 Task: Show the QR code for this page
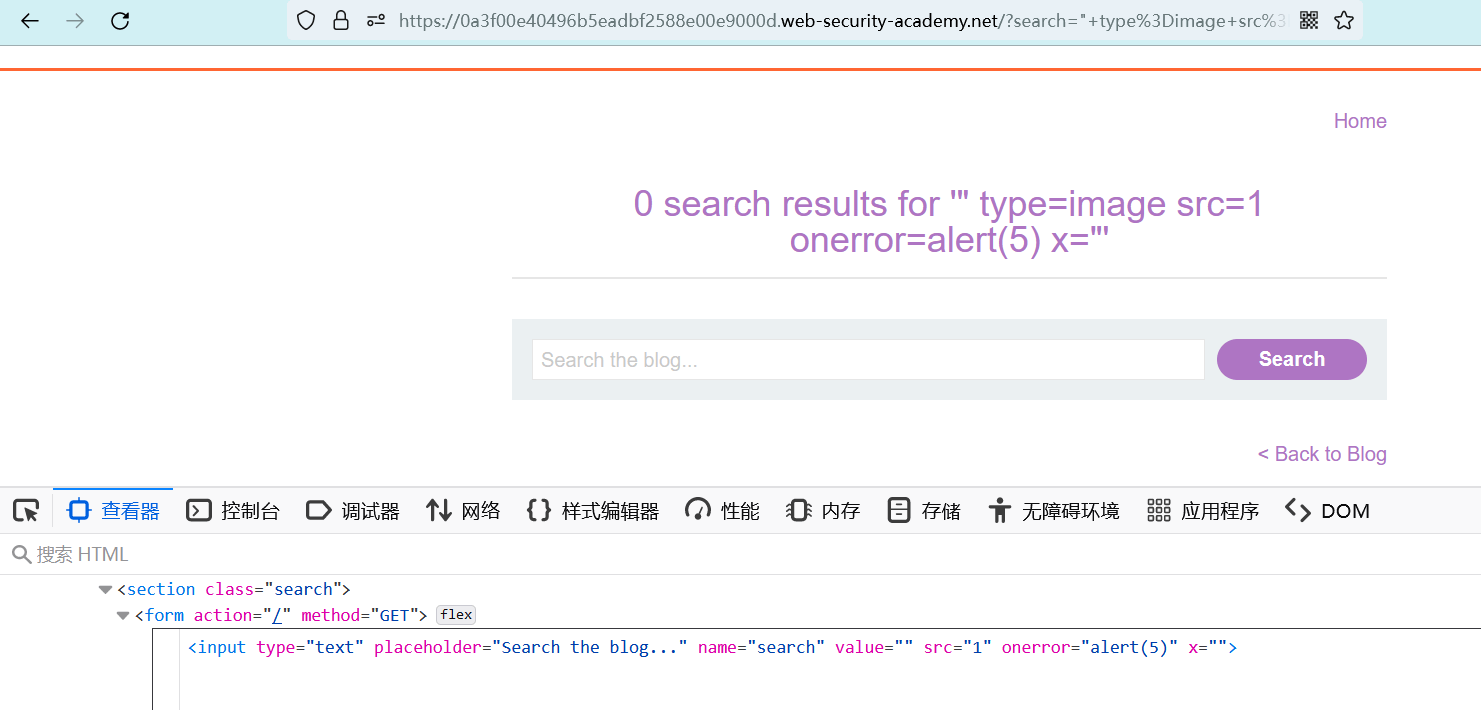(x=1309, y=20)
